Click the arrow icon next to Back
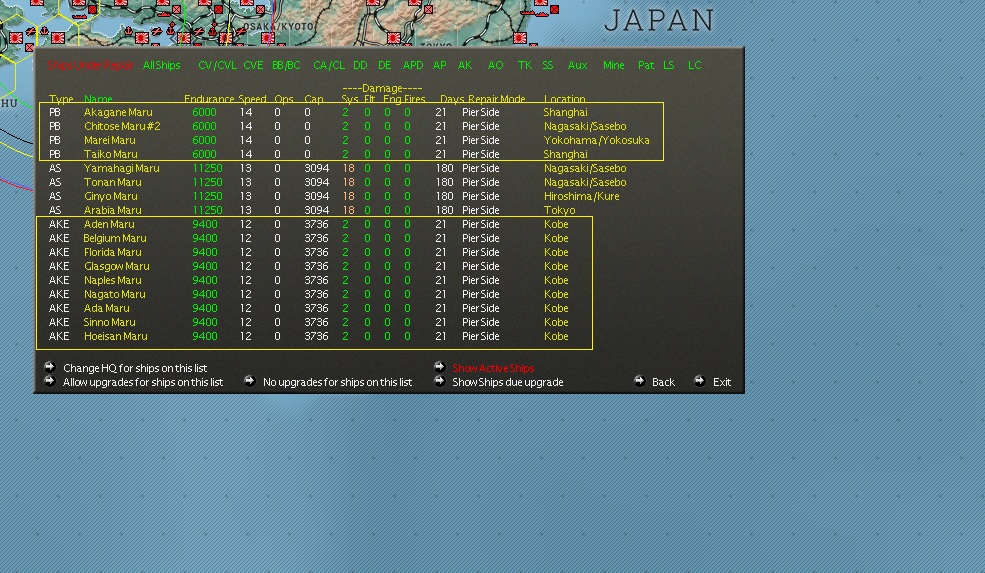 click(639, 381)
